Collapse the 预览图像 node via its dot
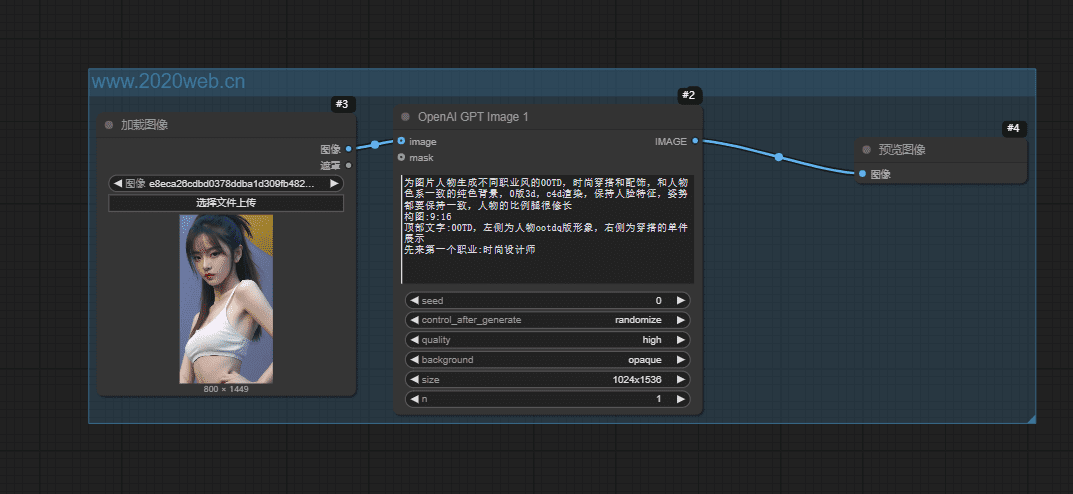This screenshot has width=1073, height=494. click(x=866, y=150)
